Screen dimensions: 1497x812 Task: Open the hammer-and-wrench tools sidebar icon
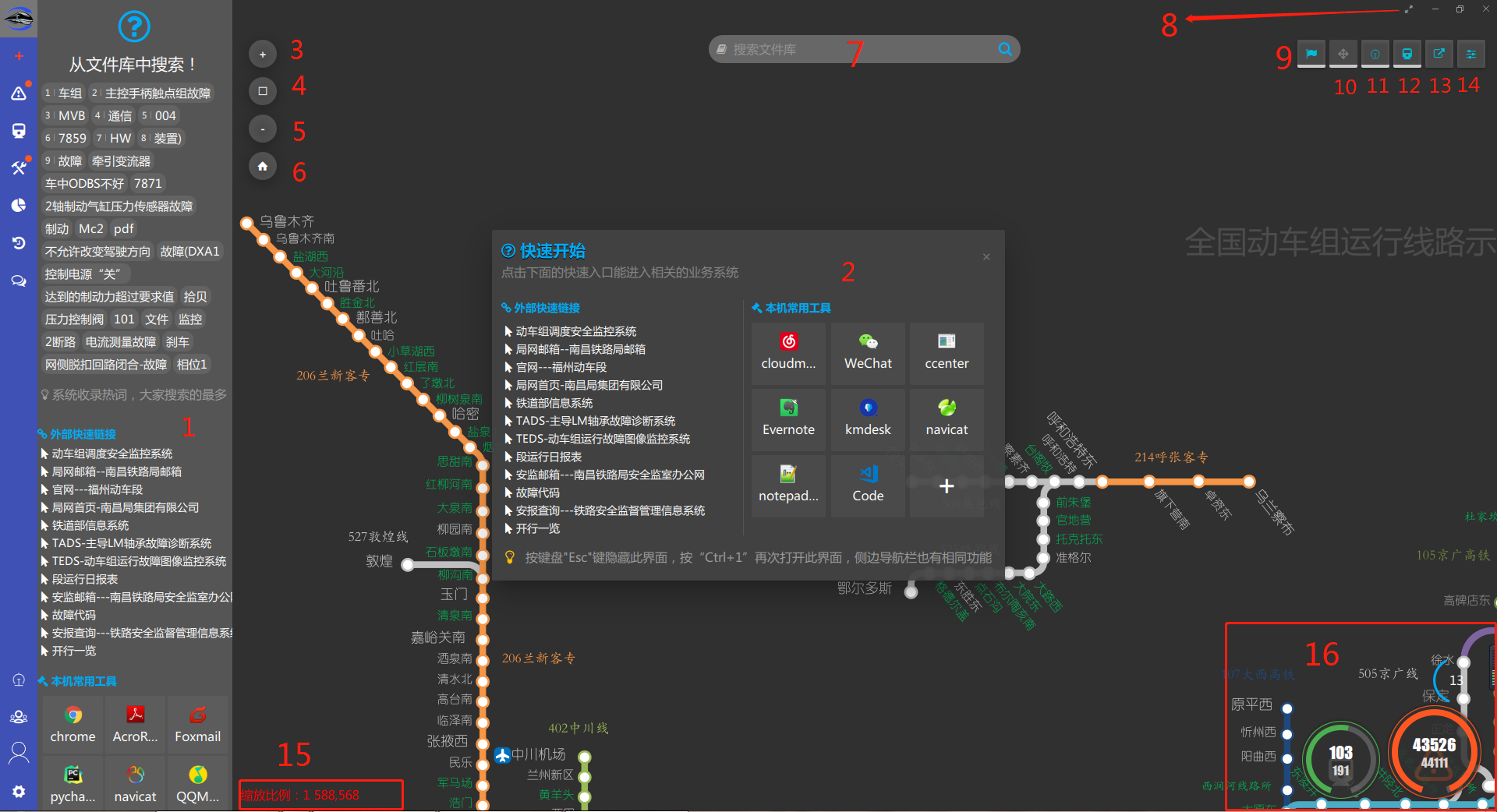pos(19,168)
